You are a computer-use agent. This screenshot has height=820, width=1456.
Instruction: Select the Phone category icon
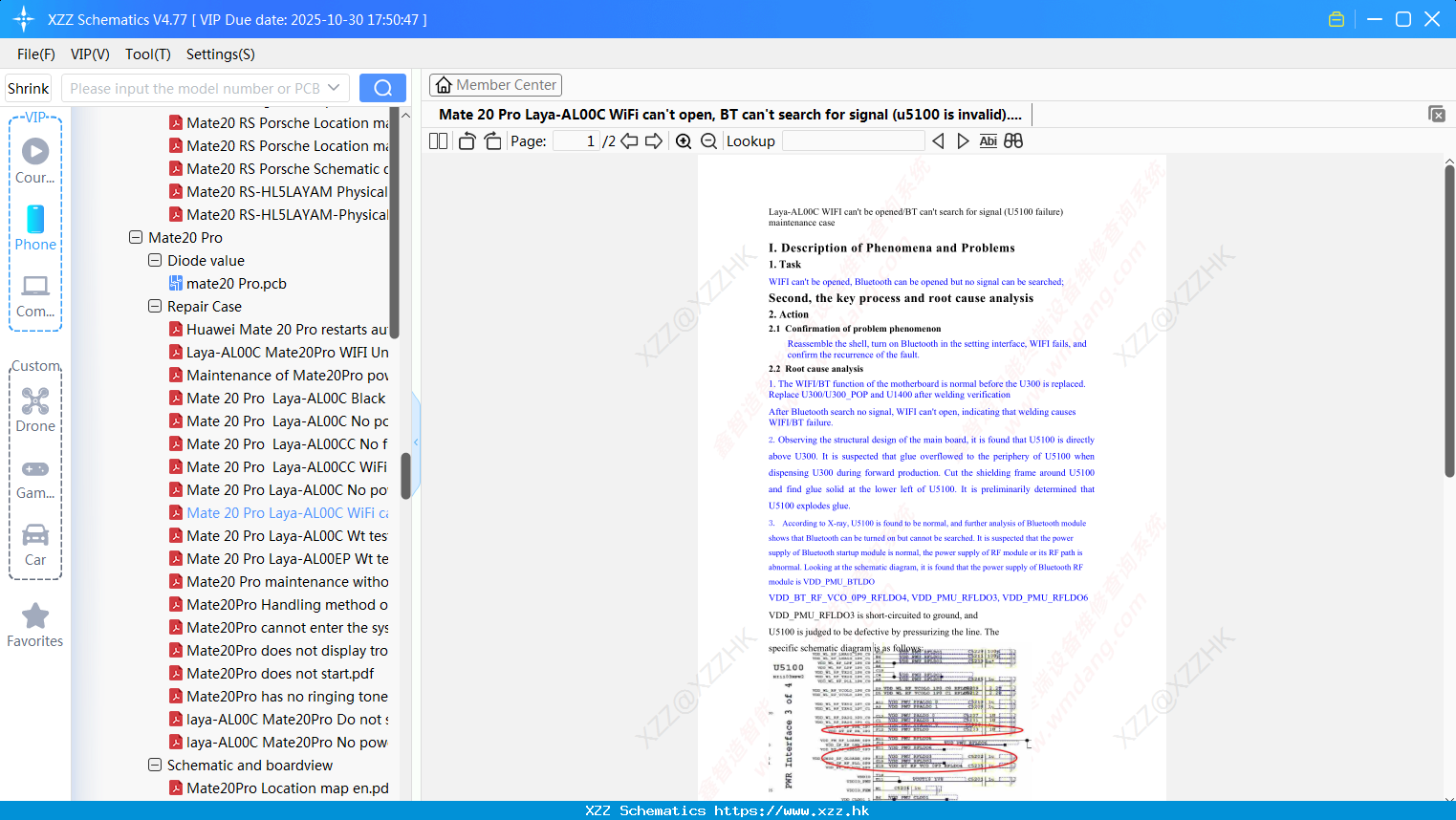[x=35, y=227]
